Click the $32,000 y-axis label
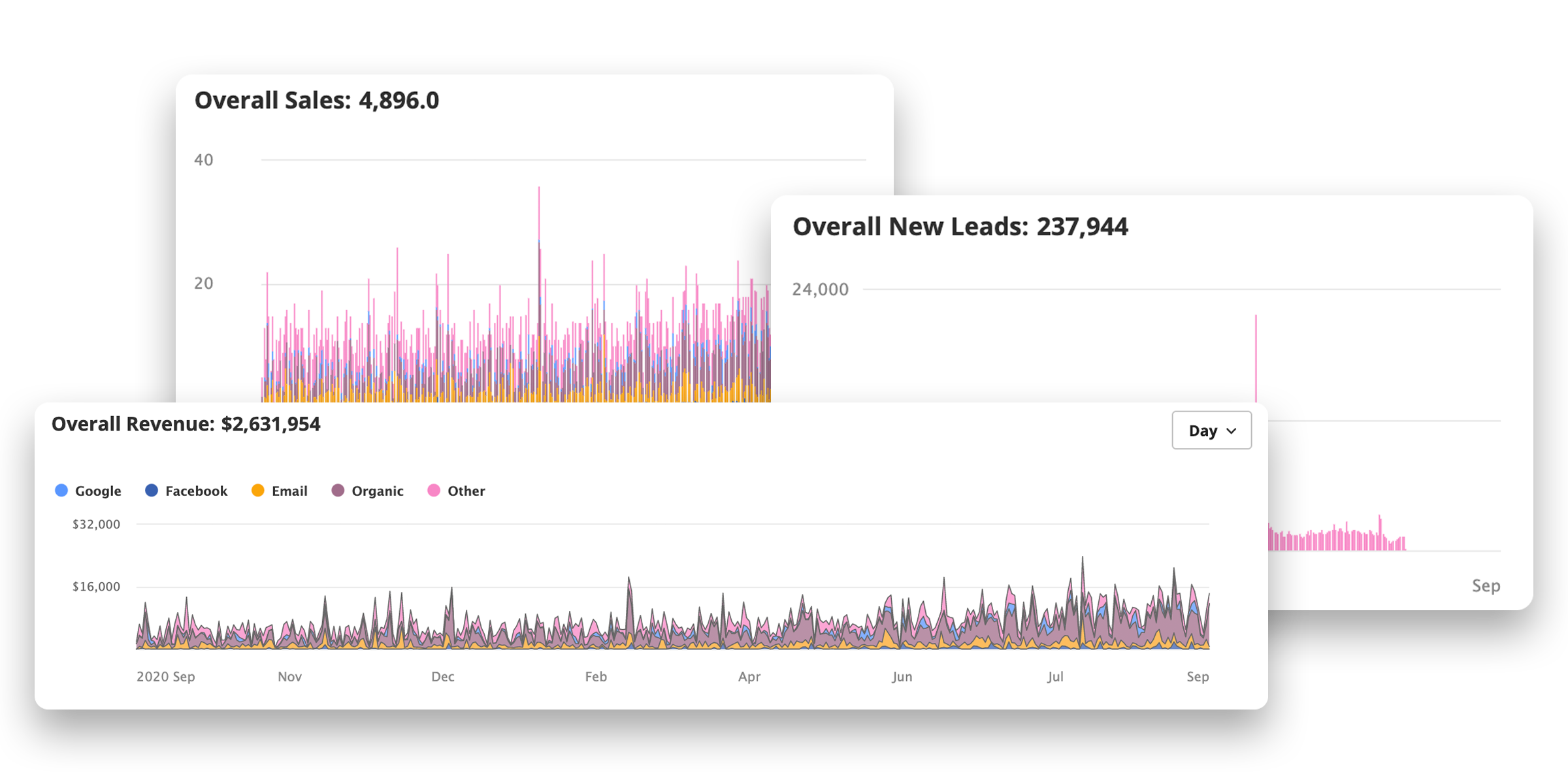Image resolution: width=1568 pixels, height=784 pixels. point(96,524)
